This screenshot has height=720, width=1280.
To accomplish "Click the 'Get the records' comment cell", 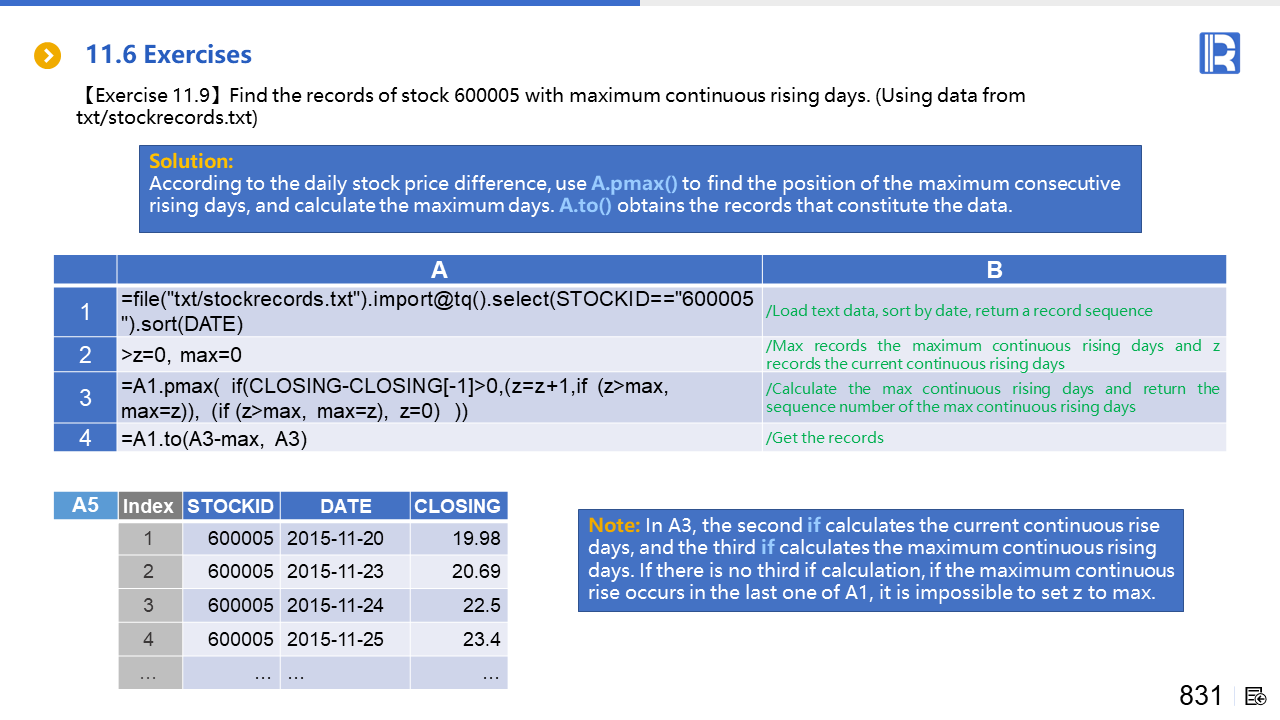I will pos(994,438).
